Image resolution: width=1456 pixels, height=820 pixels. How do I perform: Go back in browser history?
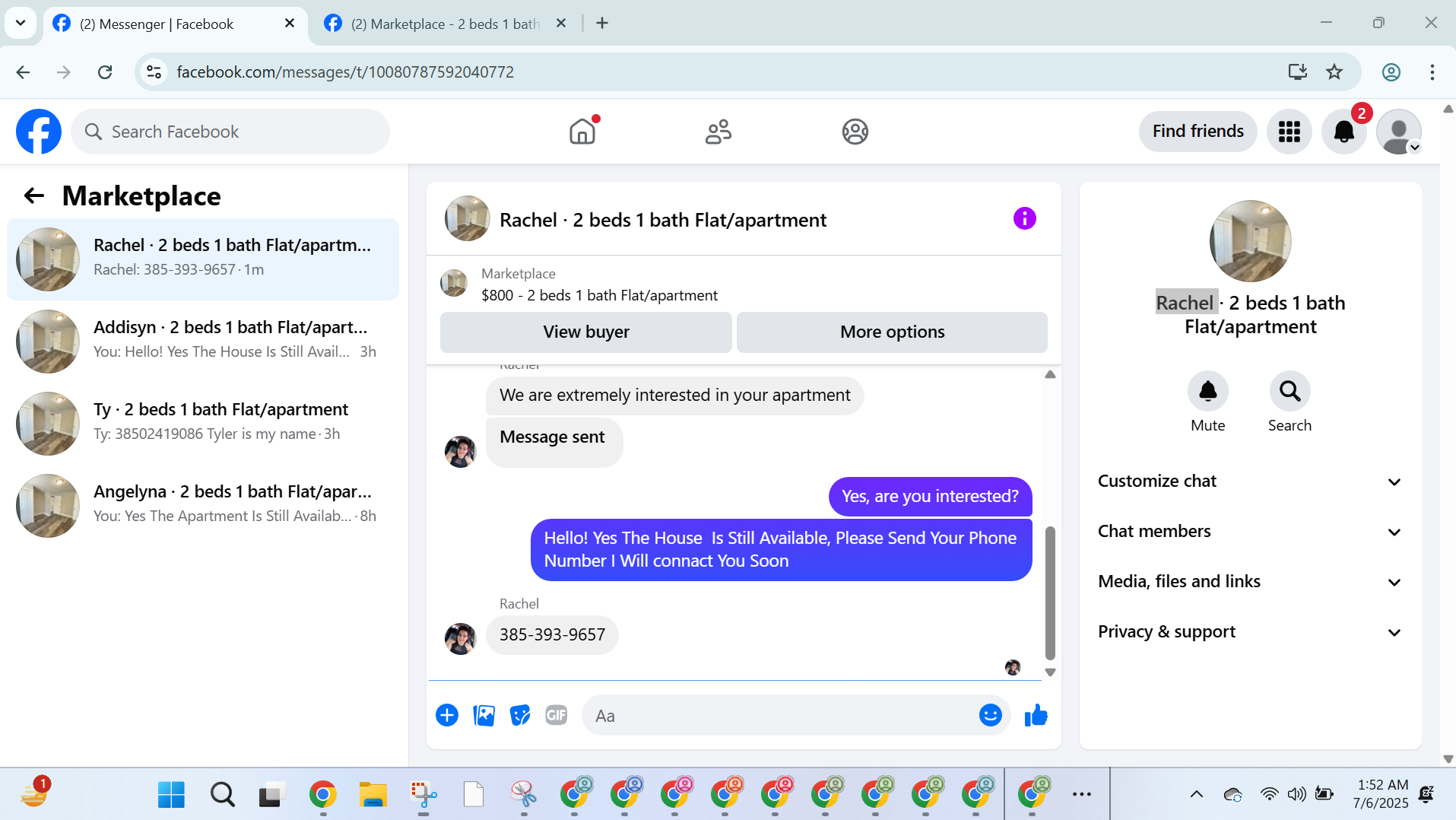pos(23,72)
